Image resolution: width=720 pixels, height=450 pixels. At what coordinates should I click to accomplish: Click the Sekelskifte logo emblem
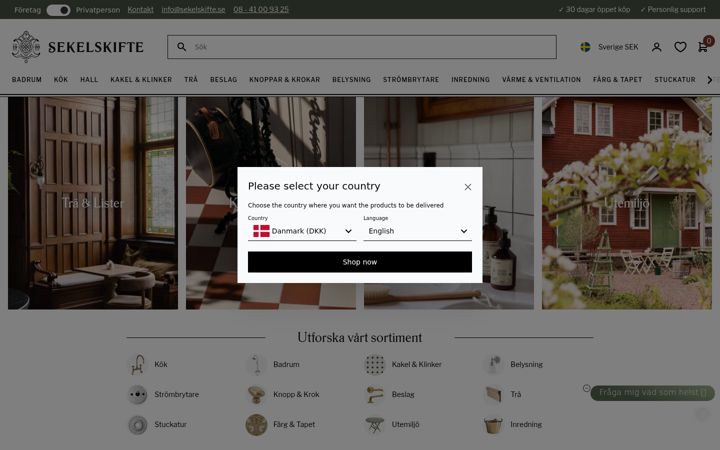(x=26, y=46)
